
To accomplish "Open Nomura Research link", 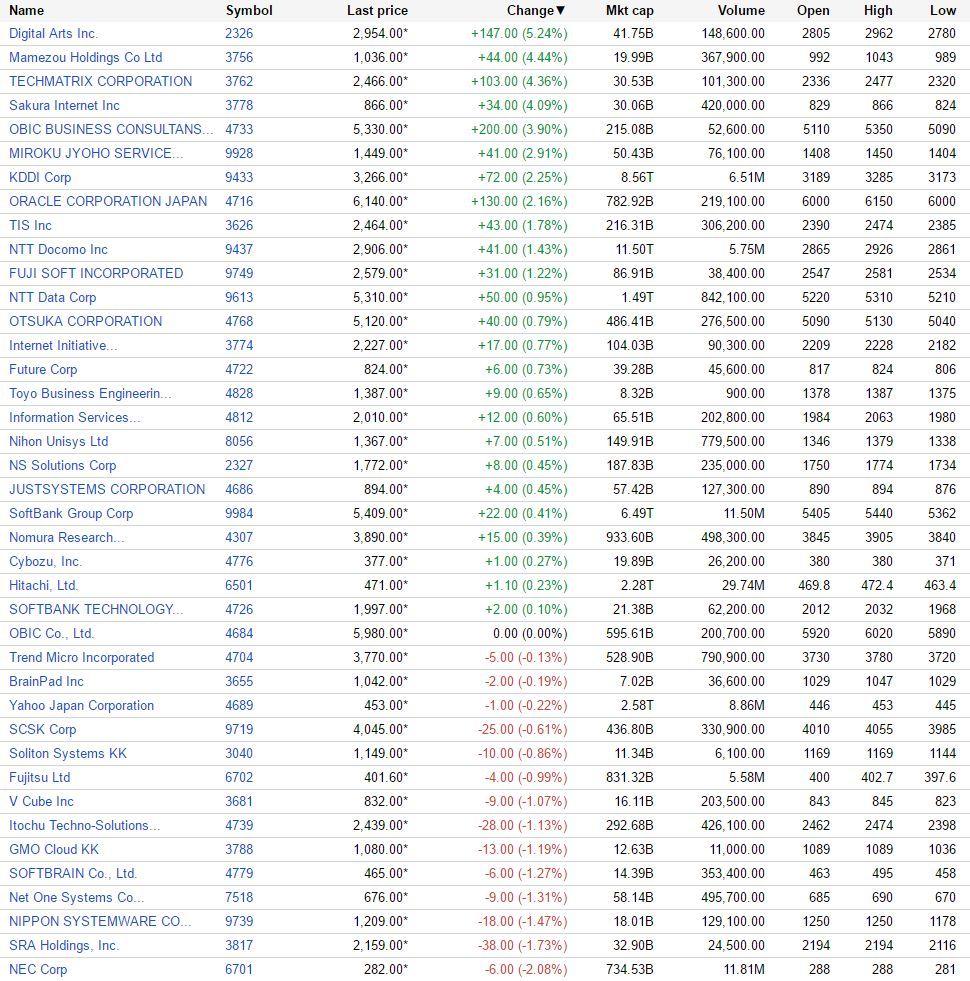I will (x=67, y=537).
